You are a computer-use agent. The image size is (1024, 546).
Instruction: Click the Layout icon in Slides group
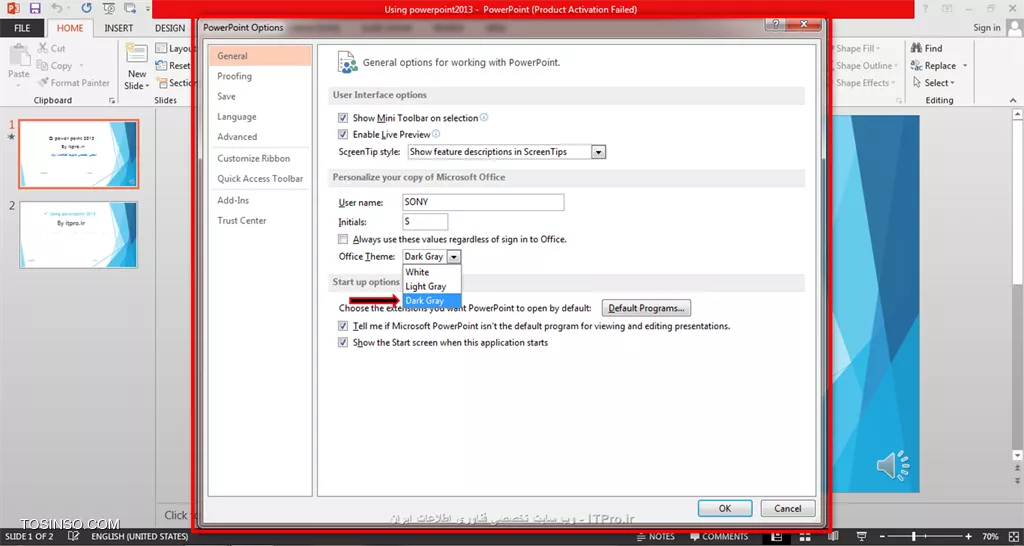[161, 48]
